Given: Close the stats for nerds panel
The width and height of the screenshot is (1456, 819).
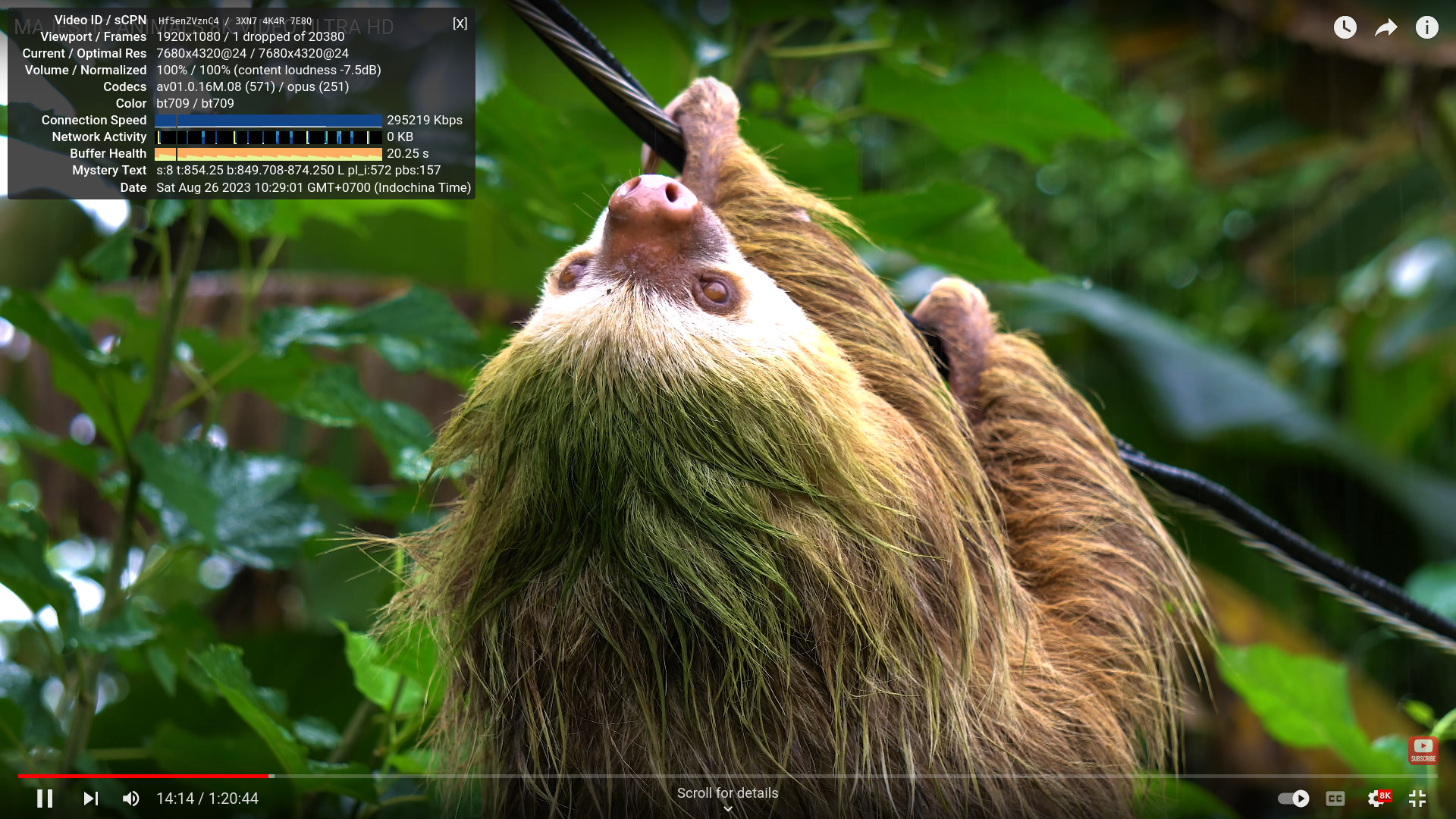Looking at the screenshot, I should click(460, 23).
